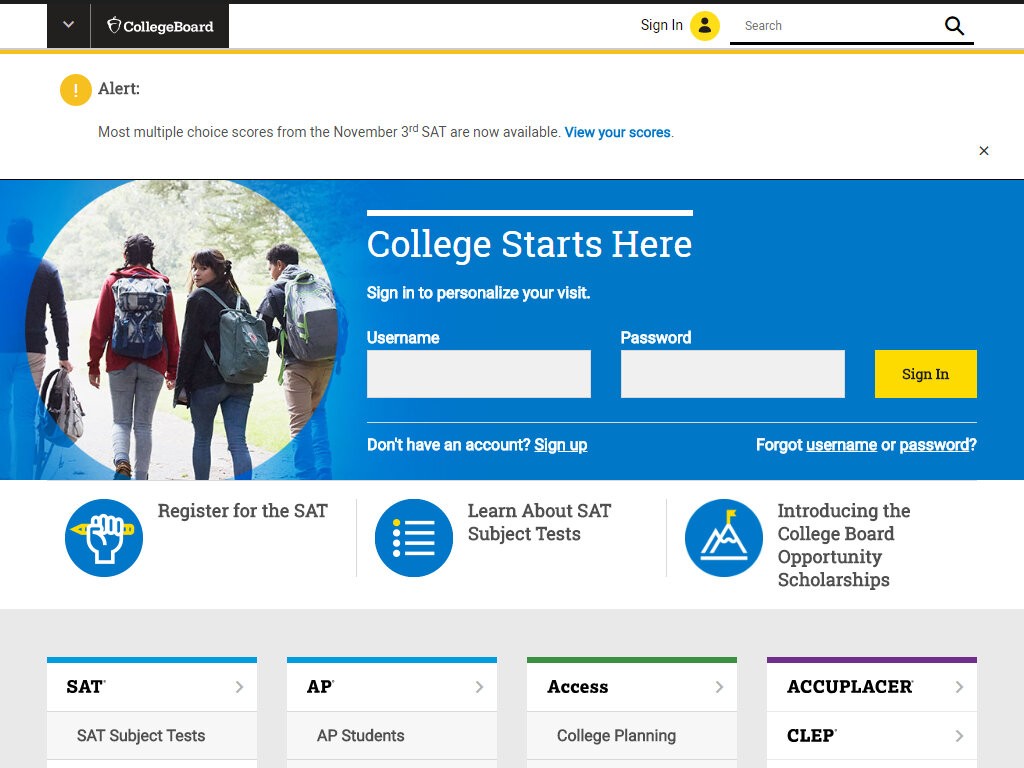
Task: Click the mountain with flag icon
Action: (x=724, y=538)
